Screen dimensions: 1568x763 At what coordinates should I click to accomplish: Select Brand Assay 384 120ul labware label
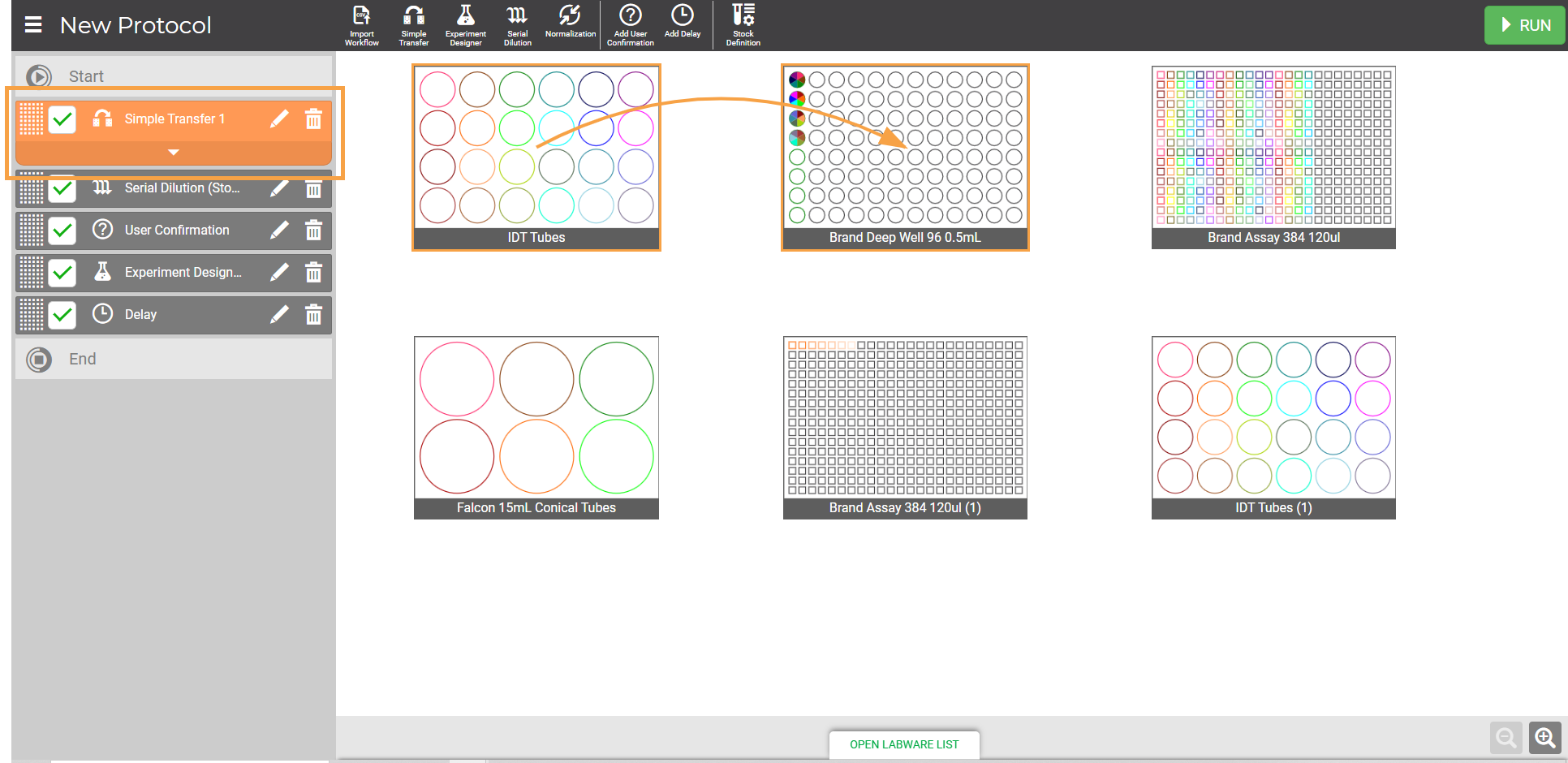1273,238
